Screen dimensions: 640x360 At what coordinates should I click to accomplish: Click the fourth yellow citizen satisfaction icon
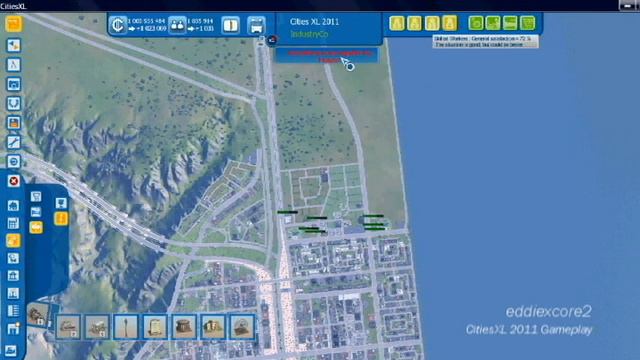coord(449,23)
